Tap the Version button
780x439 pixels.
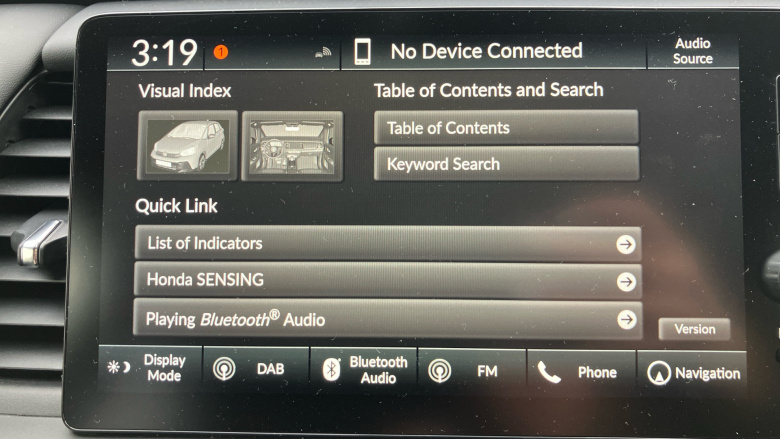(694, 329)
